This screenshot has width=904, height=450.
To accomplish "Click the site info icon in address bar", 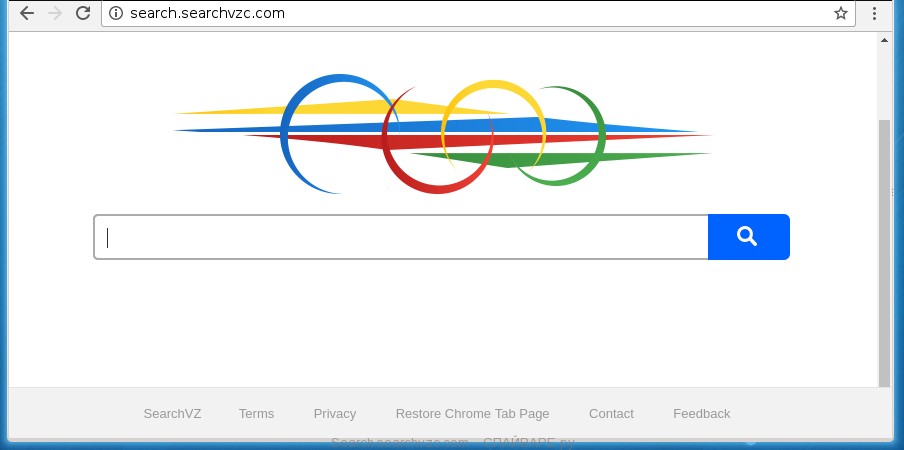I will click(x=116, y=14).
